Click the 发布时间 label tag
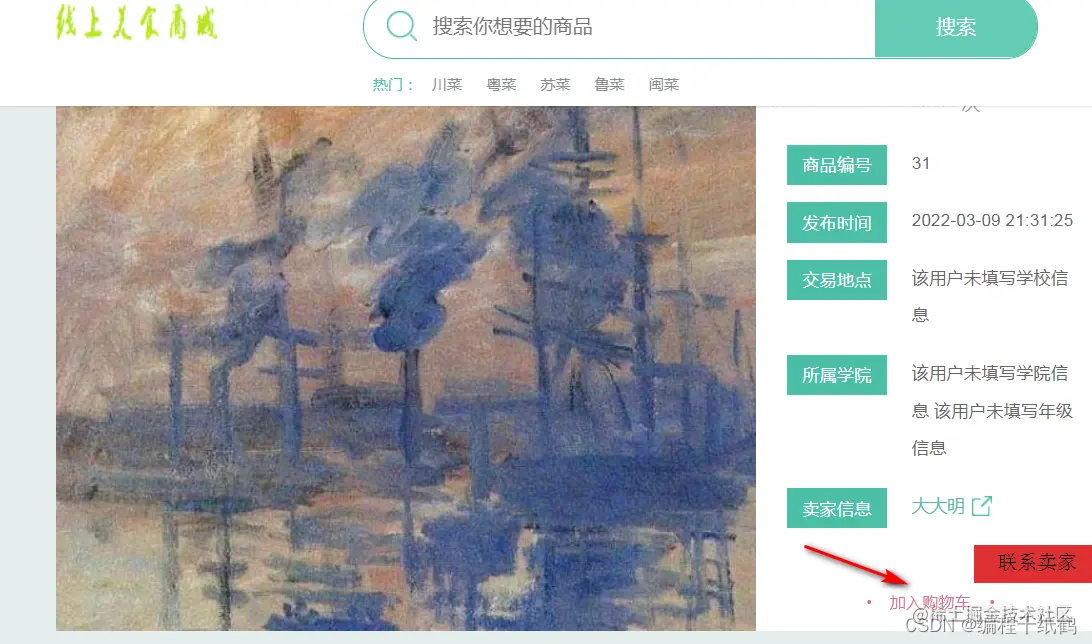This screenshot has width=1092, height=644. click(836, 223)
